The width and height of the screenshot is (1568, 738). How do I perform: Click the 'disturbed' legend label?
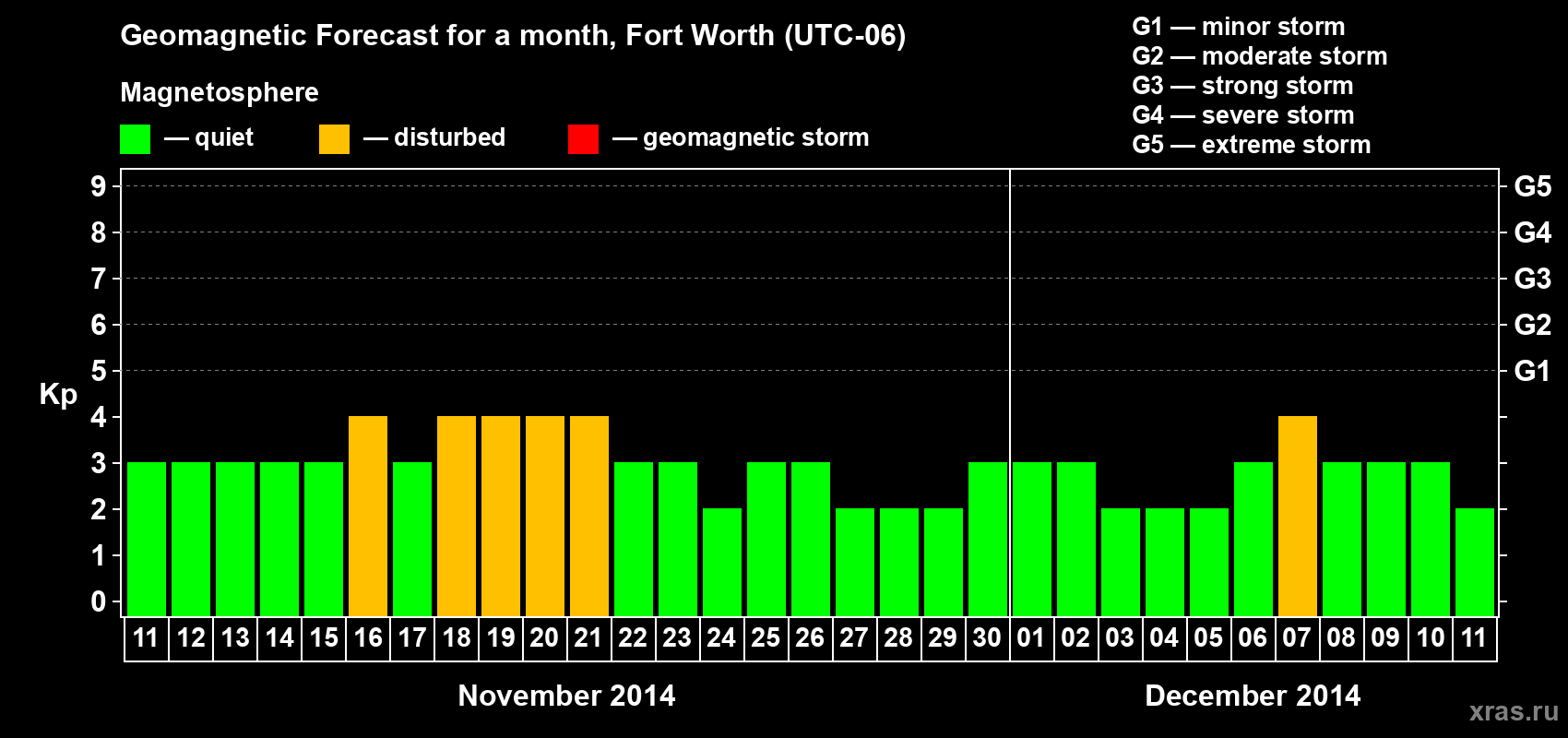point(449,137)
